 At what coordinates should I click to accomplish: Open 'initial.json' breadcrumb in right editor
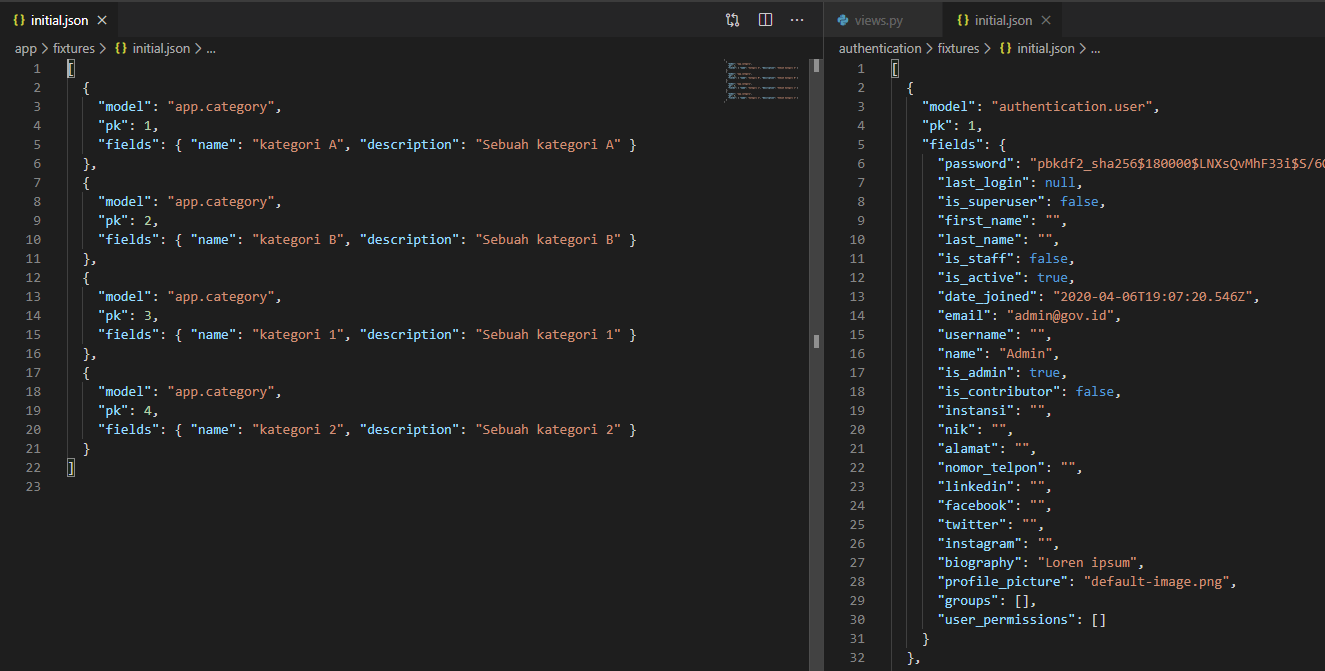1046,48
